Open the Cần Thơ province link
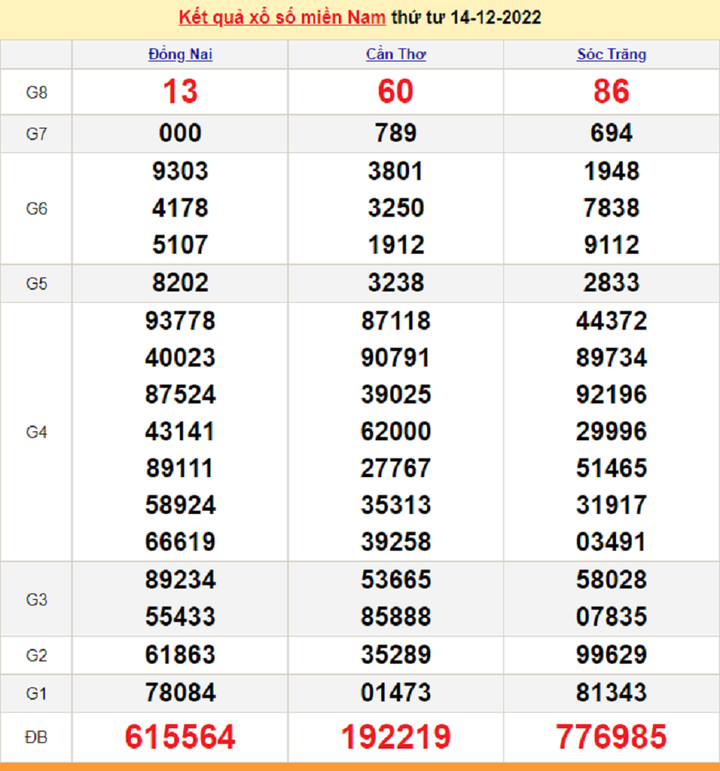This screenshot has width=720, height=771. 396,54
